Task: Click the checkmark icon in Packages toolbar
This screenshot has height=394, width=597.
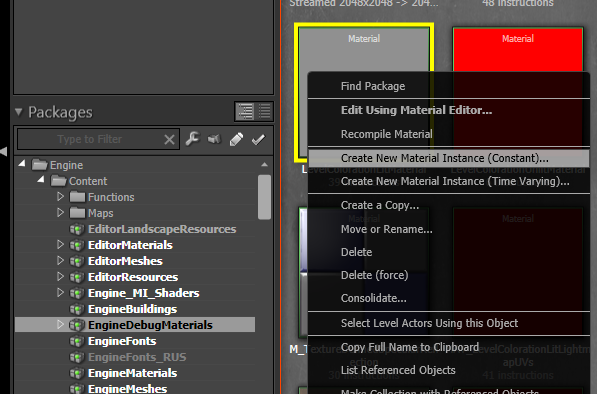Action: point(259,139)
